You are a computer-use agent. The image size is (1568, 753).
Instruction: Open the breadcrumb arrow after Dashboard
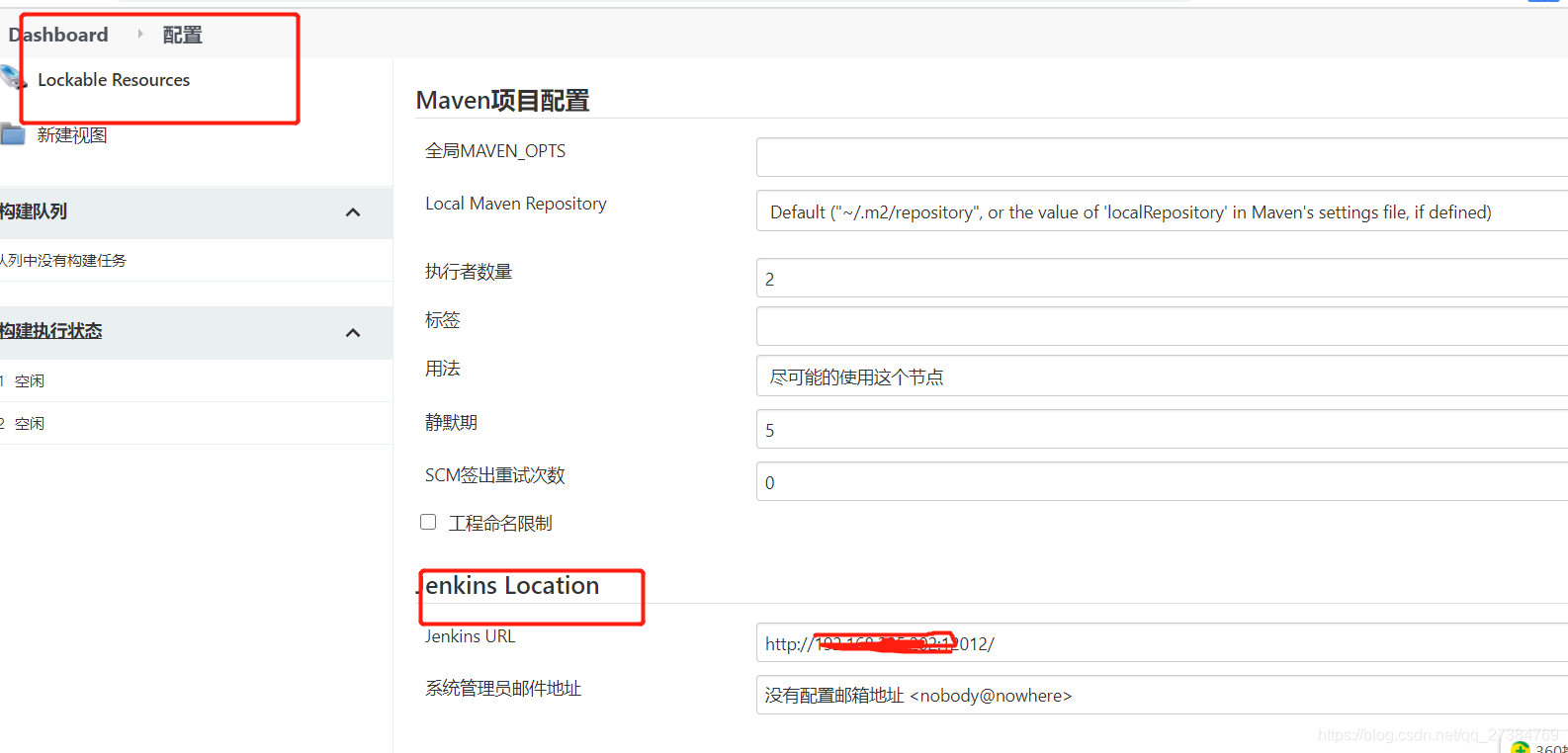pos(140,34)
